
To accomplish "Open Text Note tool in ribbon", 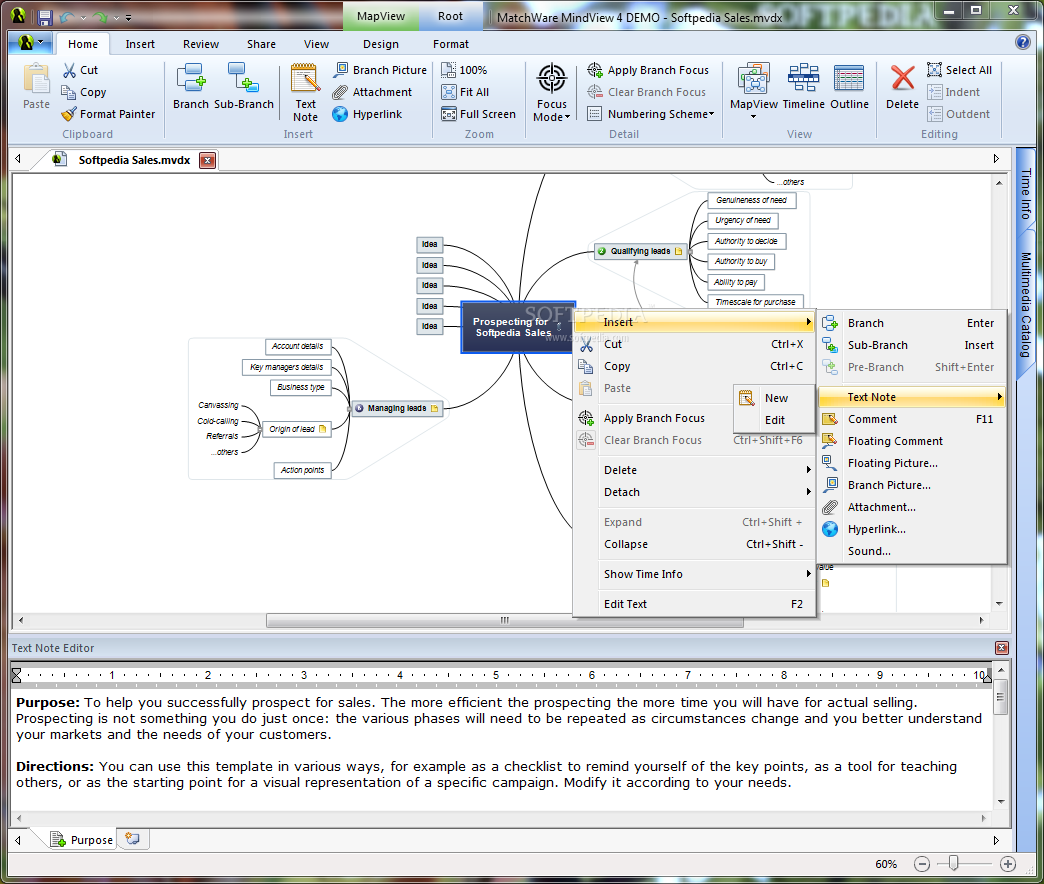I will pyautogui.click(x=306, y=93).
